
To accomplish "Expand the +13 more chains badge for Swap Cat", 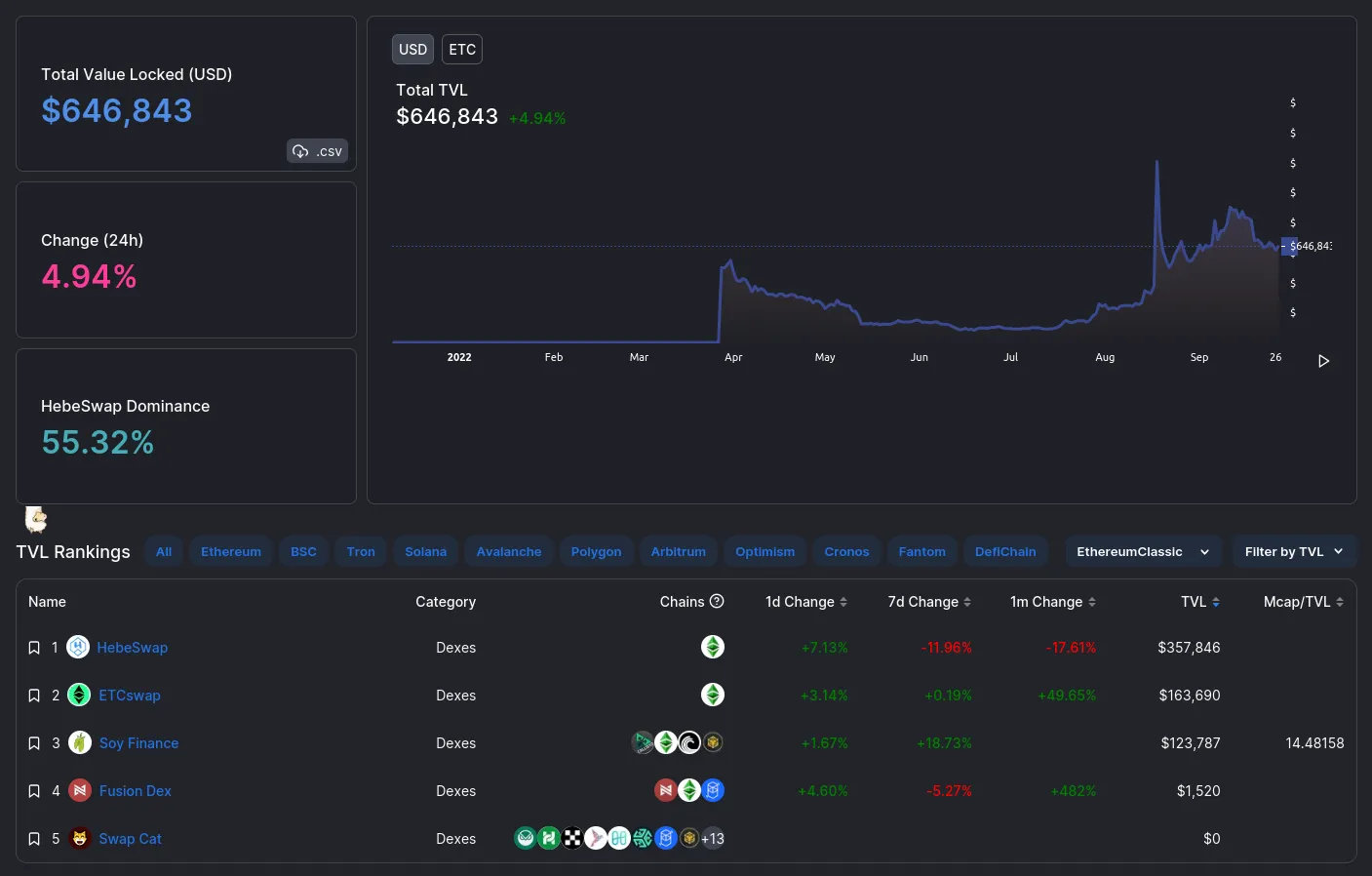I will pyautogui.click(x=713, y=838).
